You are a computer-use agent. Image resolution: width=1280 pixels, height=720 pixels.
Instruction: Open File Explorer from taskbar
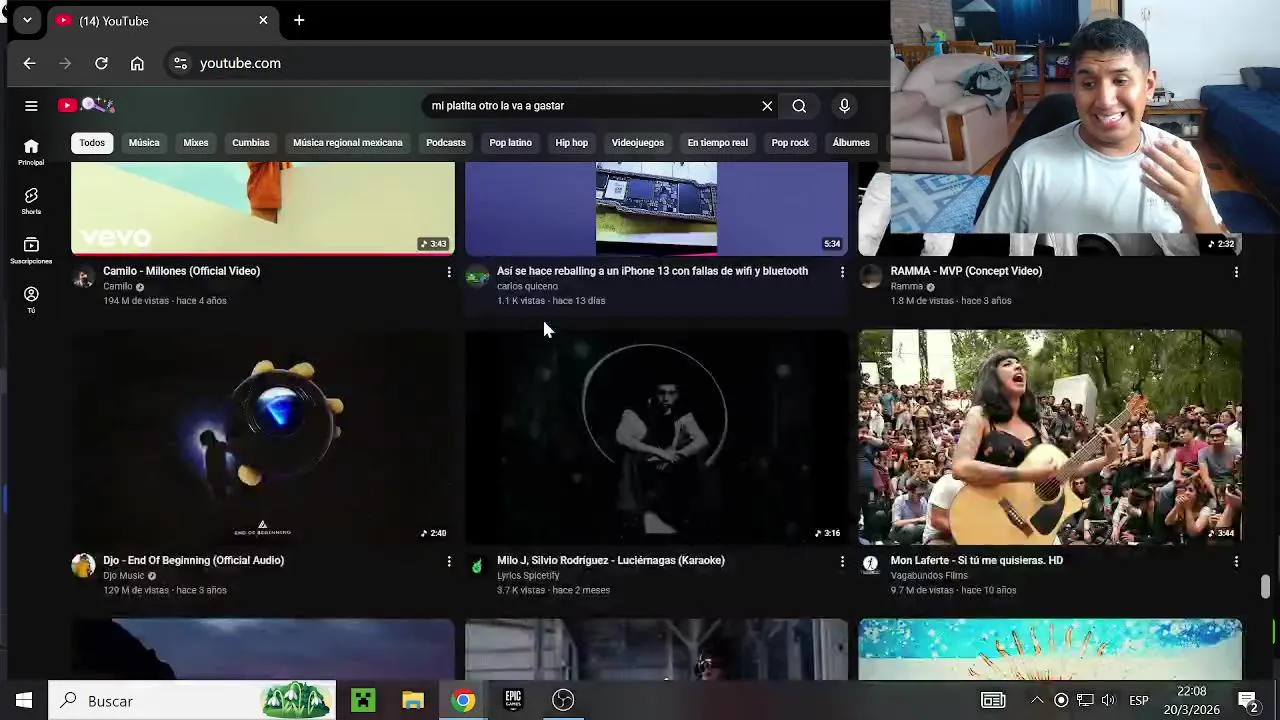point(413,700)
